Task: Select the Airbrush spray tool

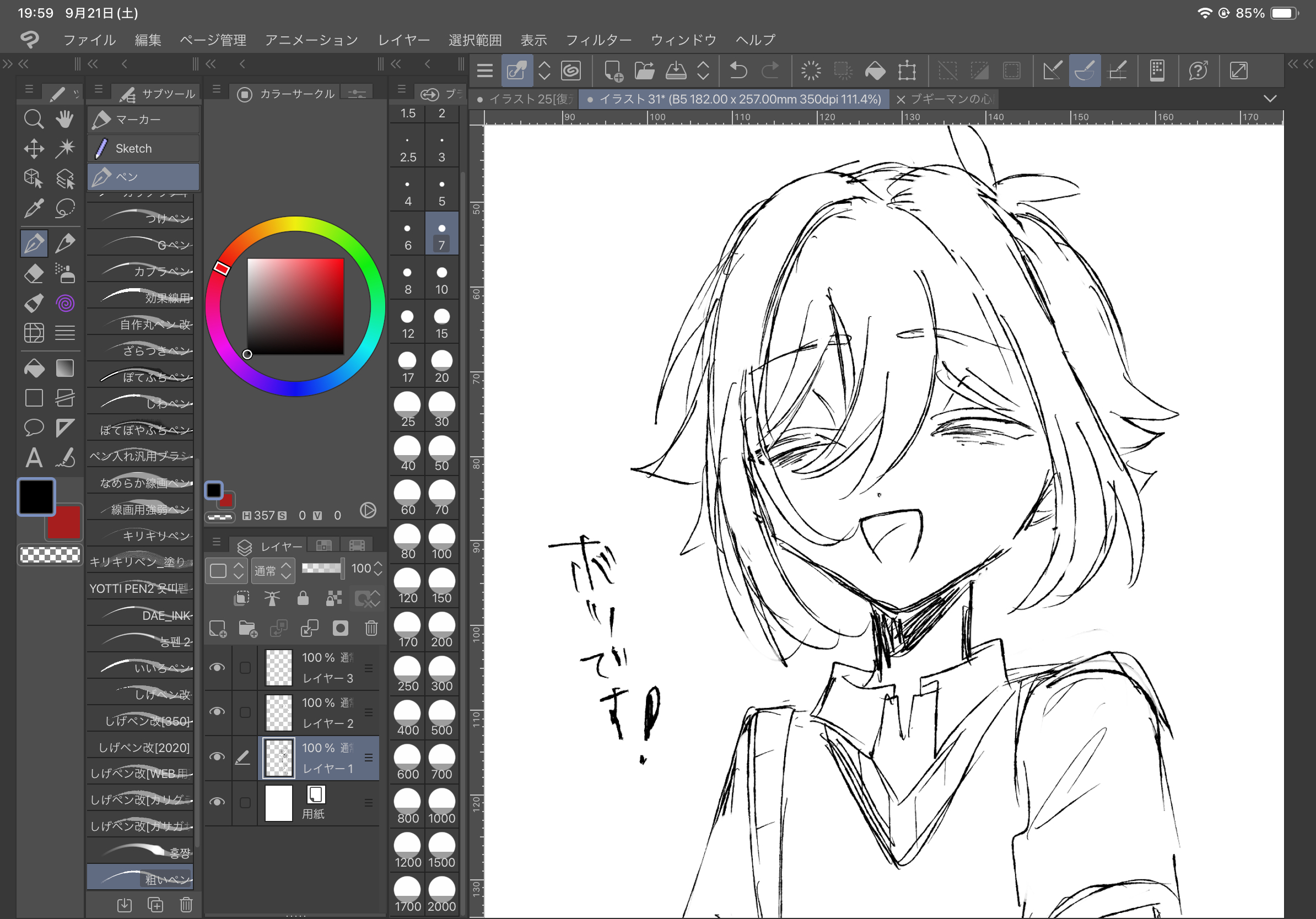Action: click(65, 273)
